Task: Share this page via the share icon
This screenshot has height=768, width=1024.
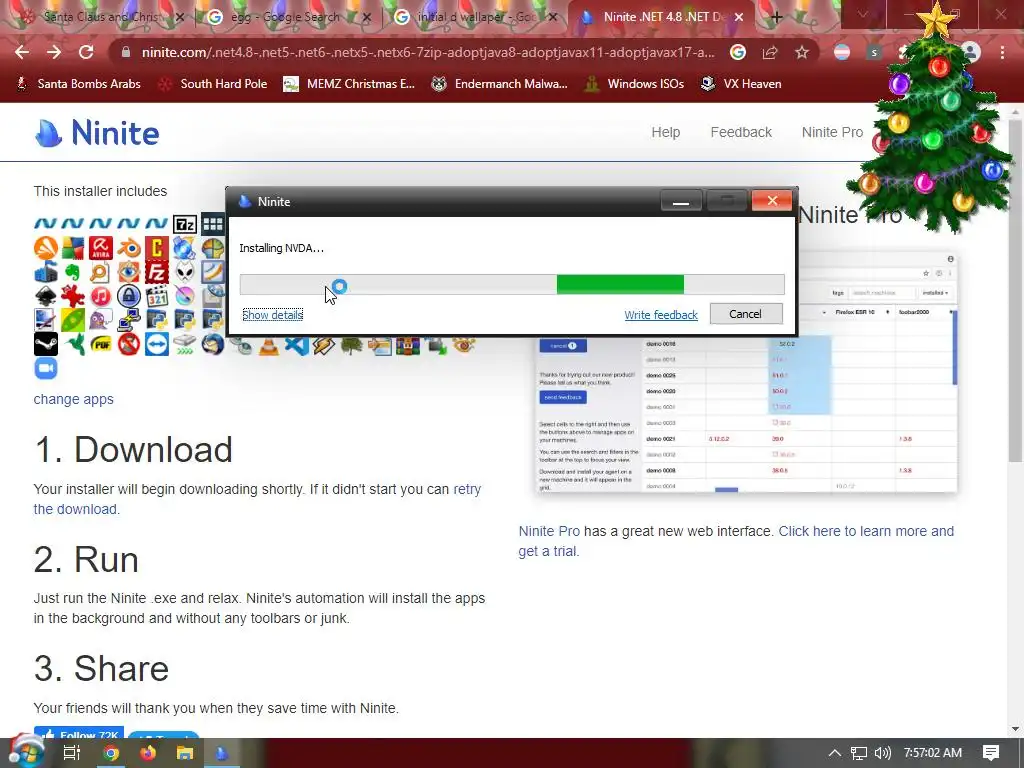Action: pyautogui.click(x=770, y=52)
